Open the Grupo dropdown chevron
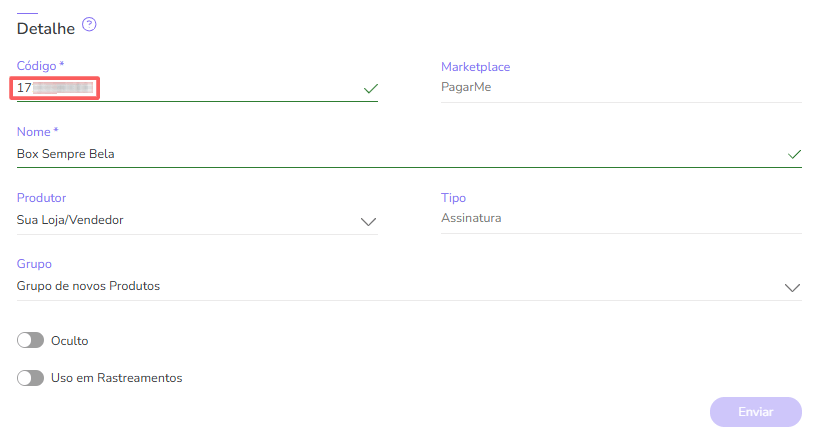 [x=792, y=287]
